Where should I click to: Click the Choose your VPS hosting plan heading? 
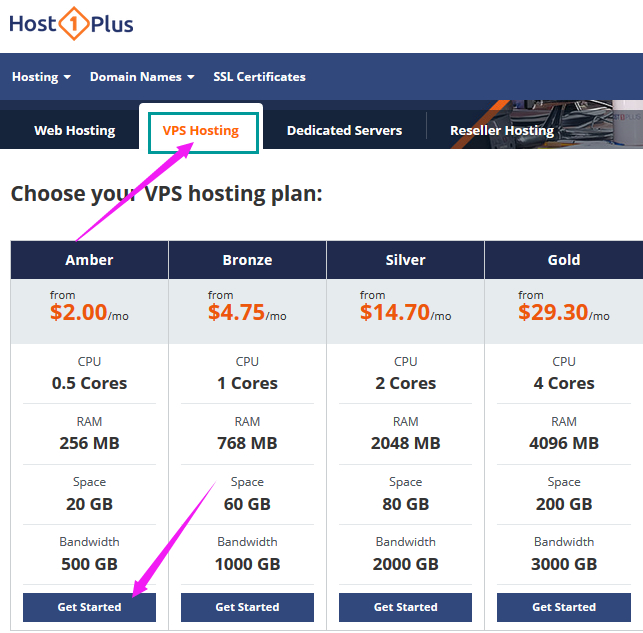pyautogui.click(x=166, y=194)
